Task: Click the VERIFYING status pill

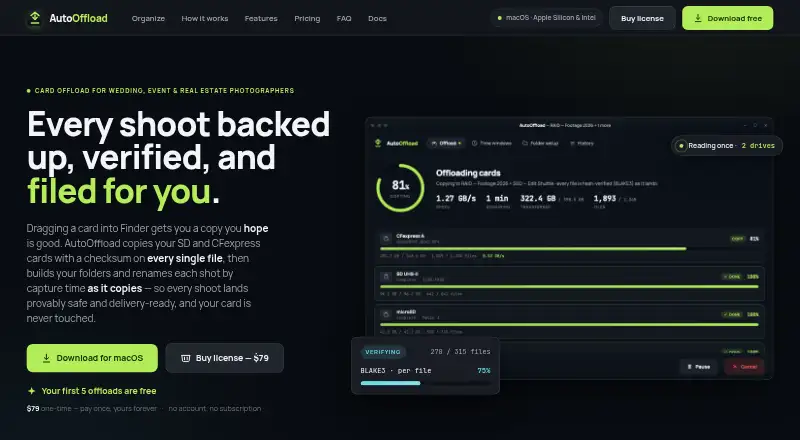Action: coord(383,352)
